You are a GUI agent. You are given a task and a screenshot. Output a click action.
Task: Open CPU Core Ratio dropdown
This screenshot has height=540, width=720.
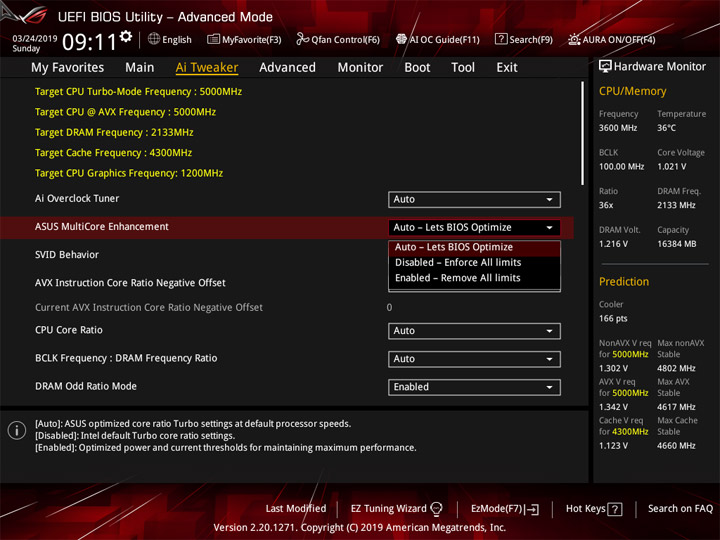(x=474, y=331)
